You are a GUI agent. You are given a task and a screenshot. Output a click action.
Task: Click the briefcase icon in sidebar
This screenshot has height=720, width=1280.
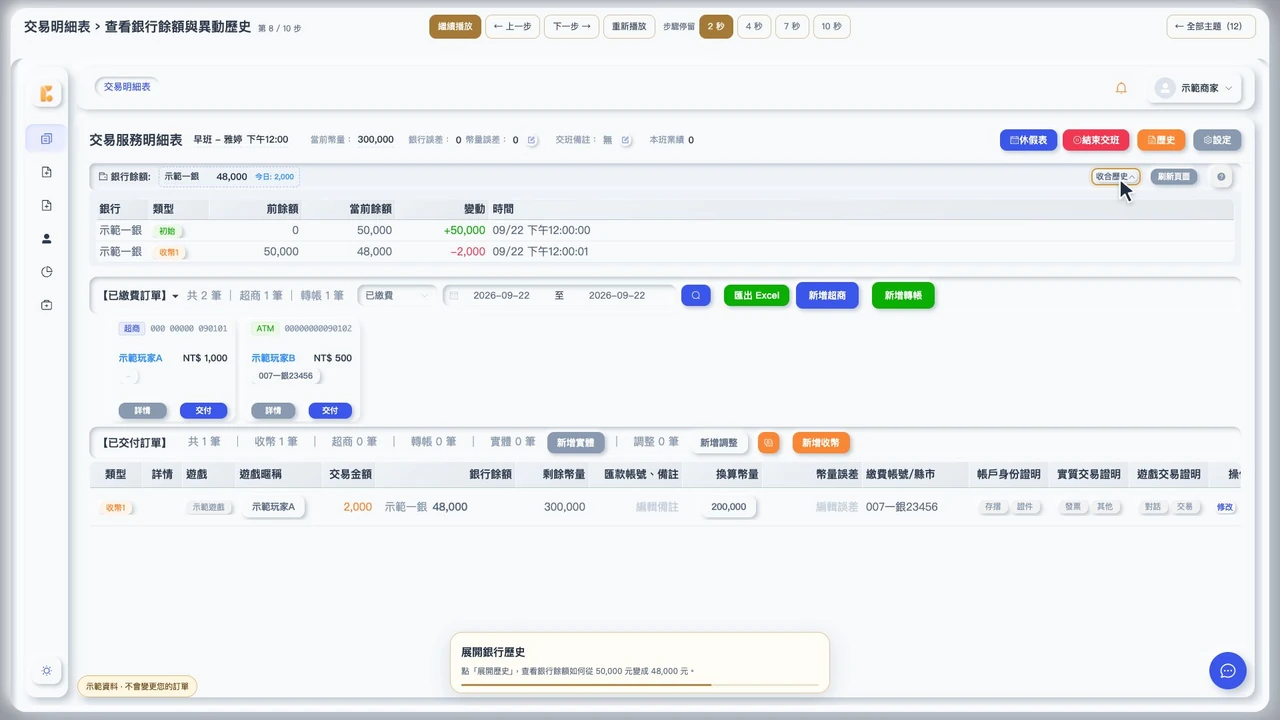[x=46, y=305]
